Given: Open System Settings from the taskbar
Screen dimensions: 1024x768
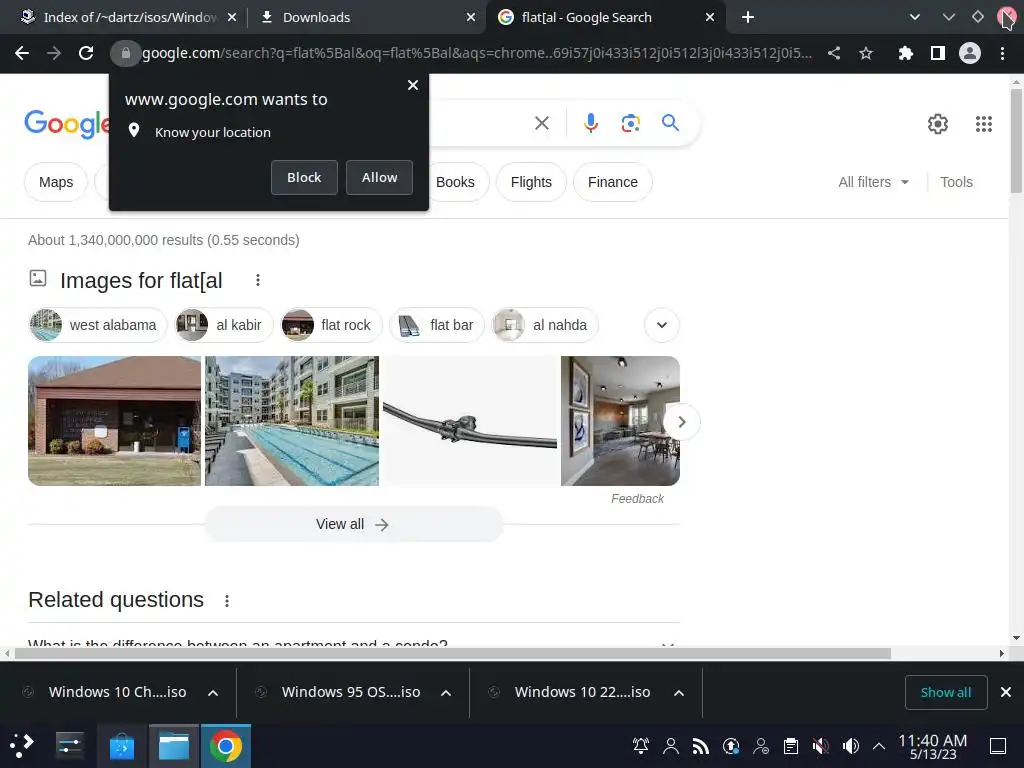Looking at the screenshot, I should [69, 746].
